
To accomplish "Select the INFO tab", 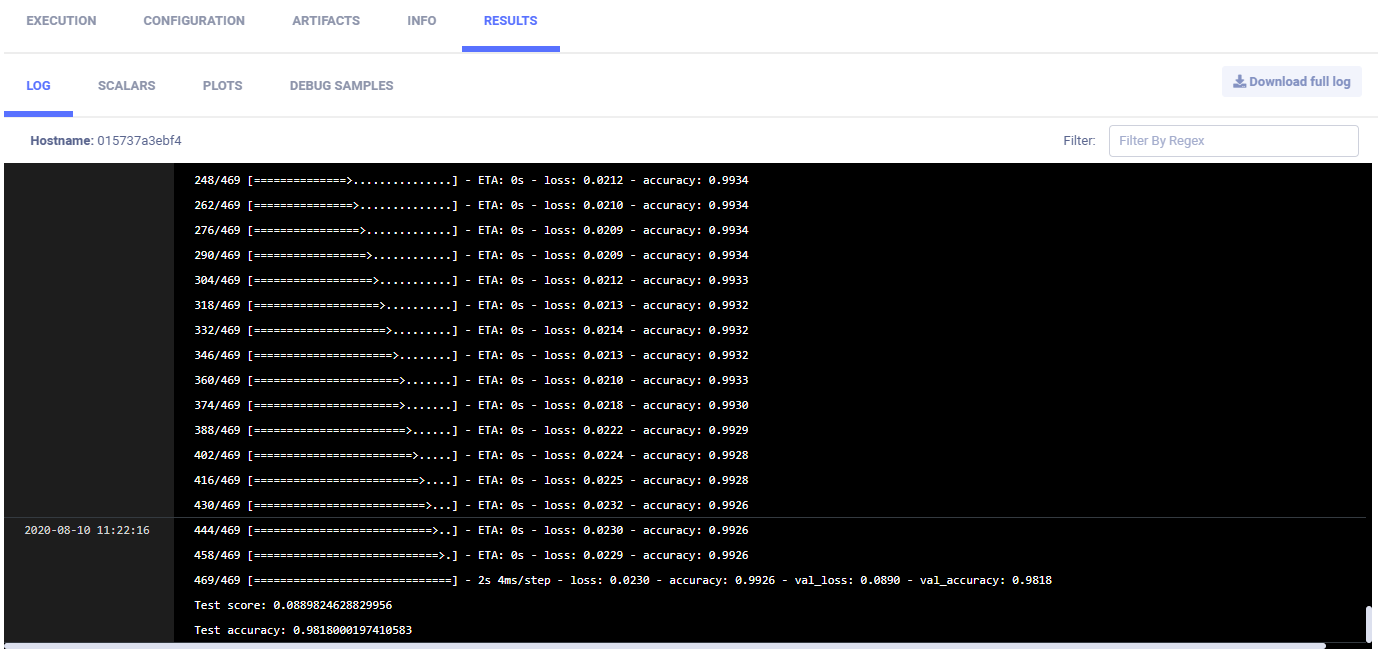I will tap(422, 21).
